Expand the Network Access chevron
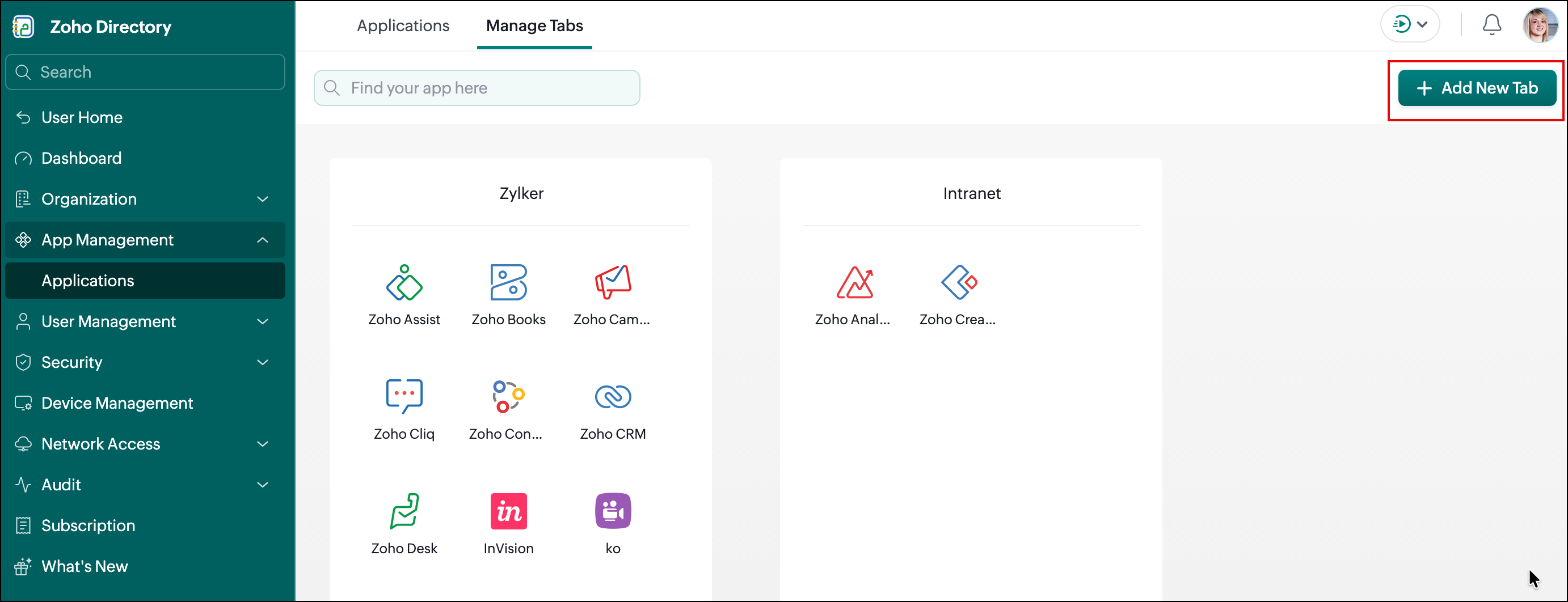Viewport: 1568px width, 602px height. [263, 444]
